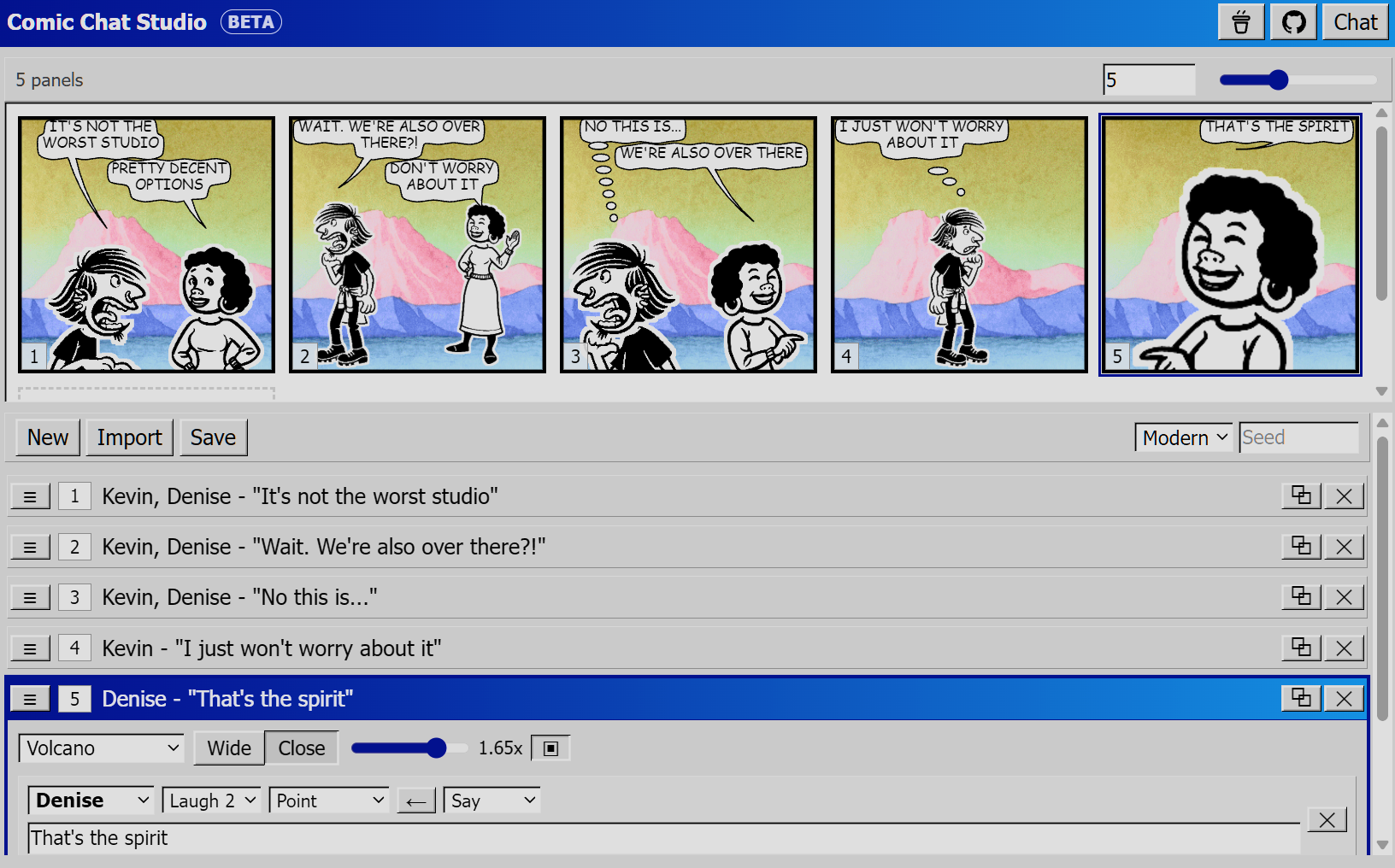Adjust the 1.65x zoom slider
The image size is (1395, 868).
pos(409,748)
